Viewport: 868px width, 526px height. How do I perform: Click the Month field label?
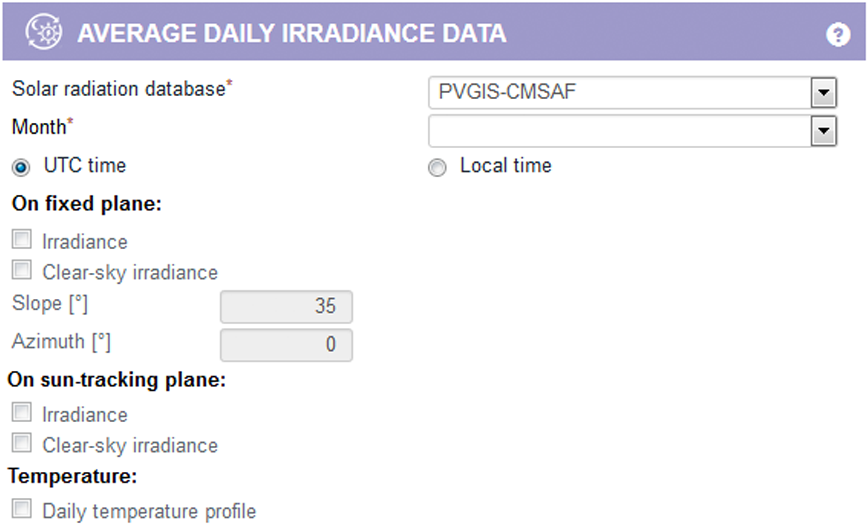point(39,127)
